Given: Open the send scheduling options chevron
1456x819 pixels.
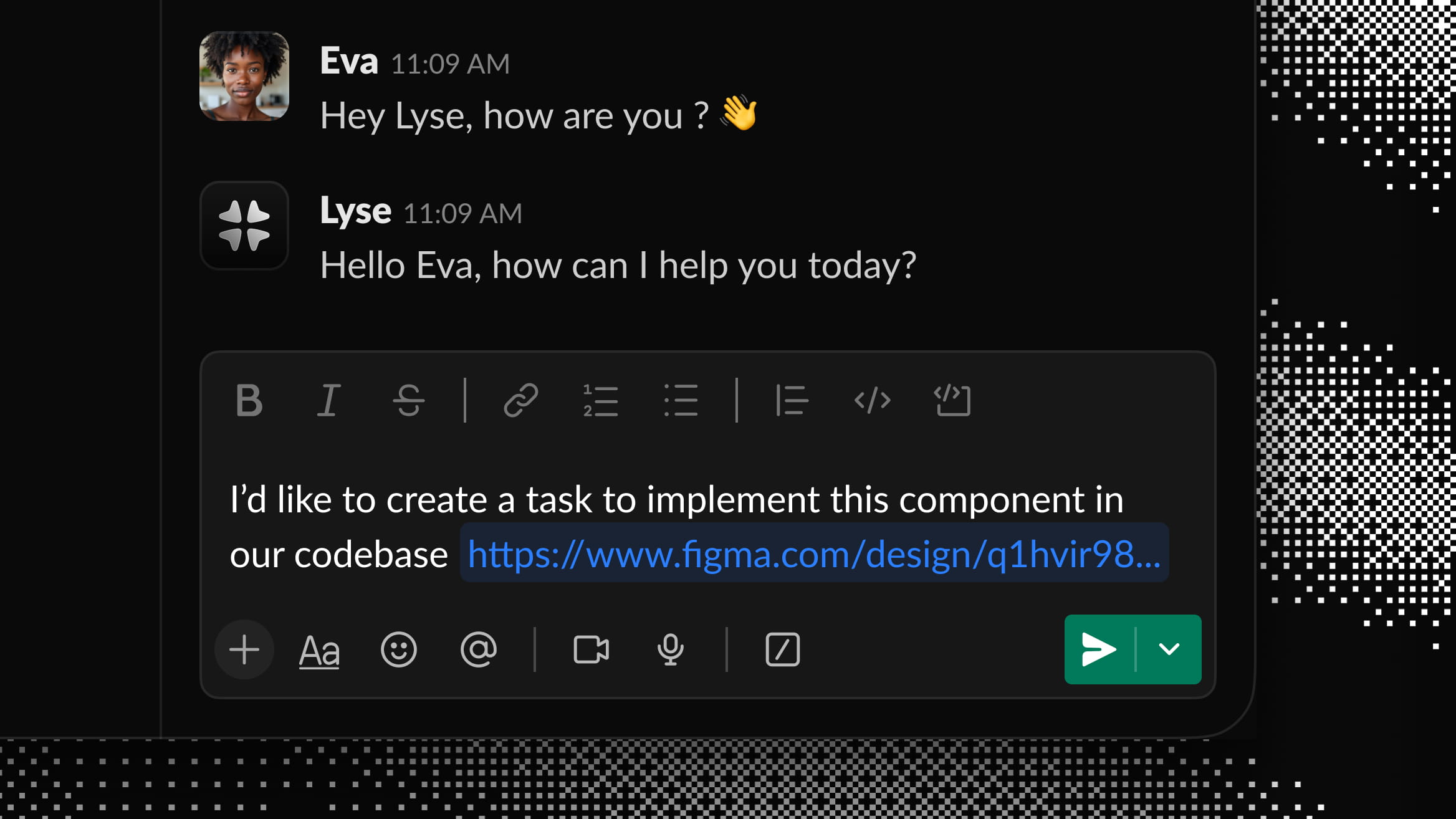Looking at the screenshot, I should [1170, 649].
